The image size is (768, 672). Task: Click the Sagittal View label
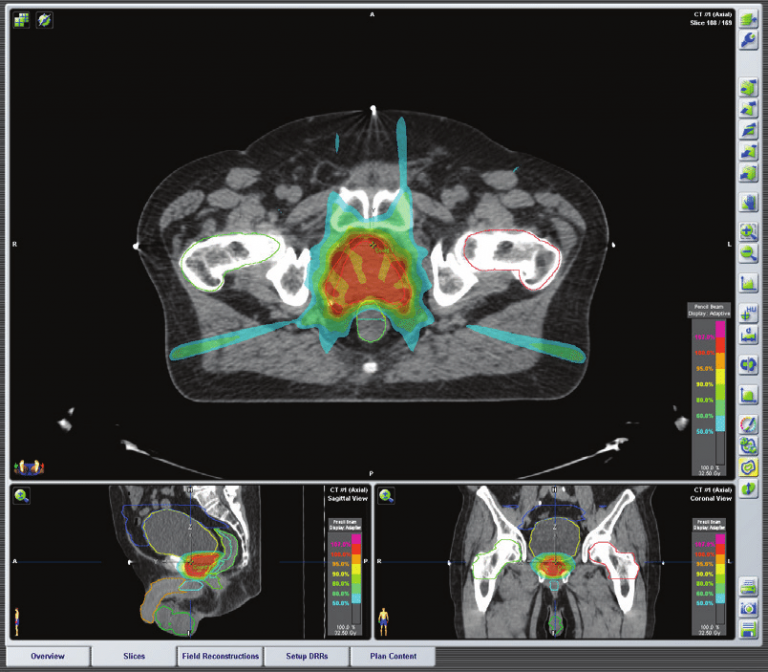347,499
